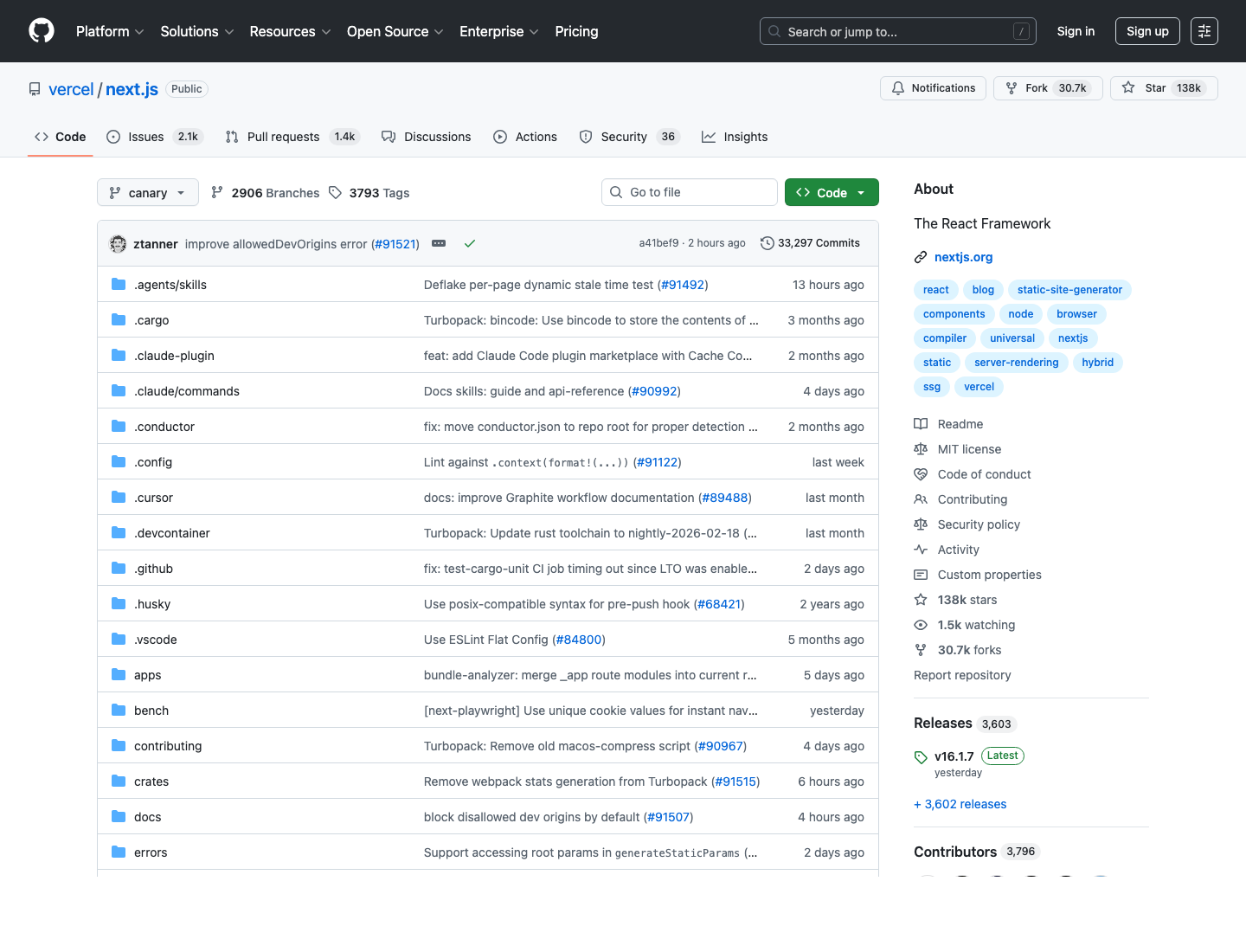Click the Fork button showing 30.7k

[1047, 87]
